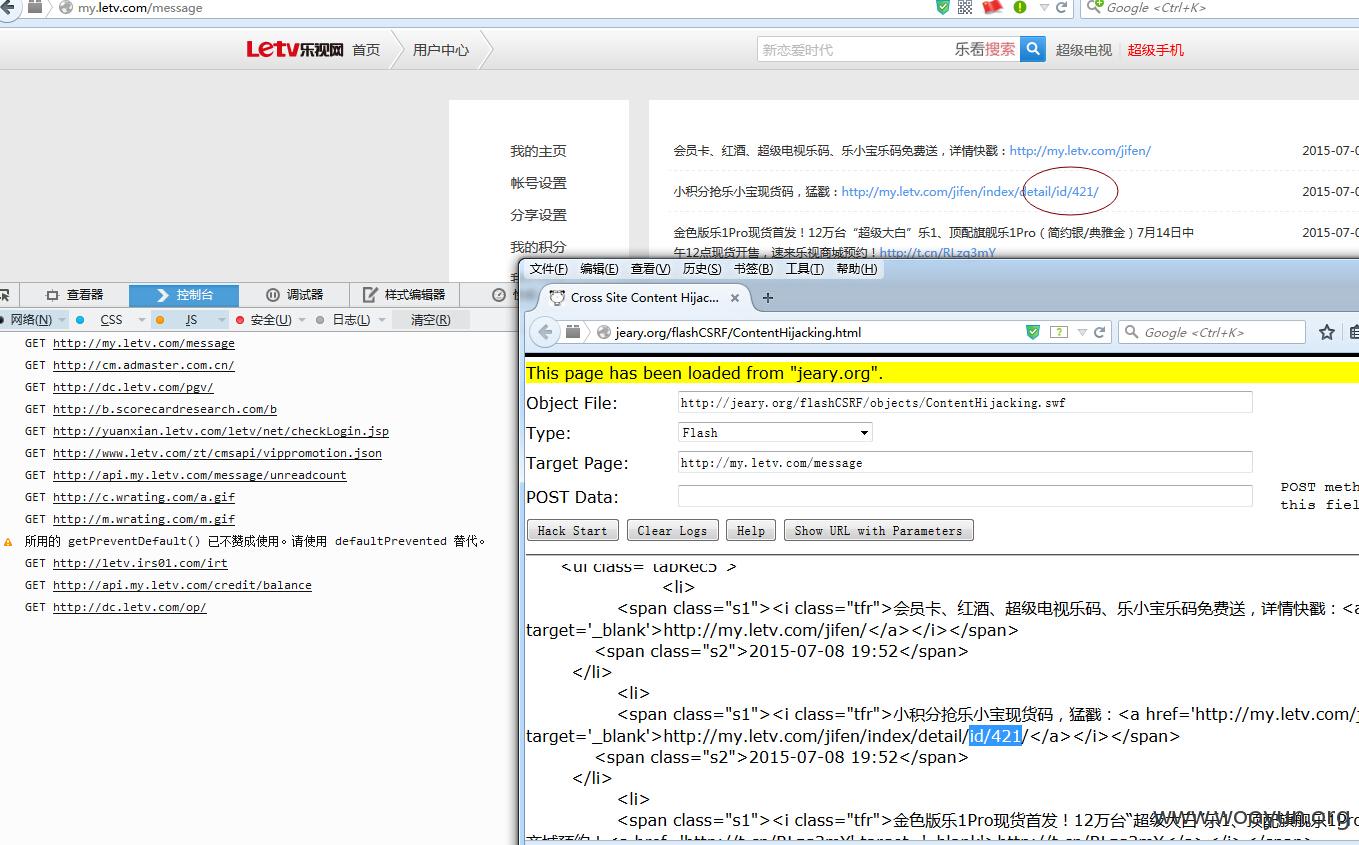Click the Hack Start button
The height and width of the screenshot is (845, 1359).
click(x=572, y=530)
